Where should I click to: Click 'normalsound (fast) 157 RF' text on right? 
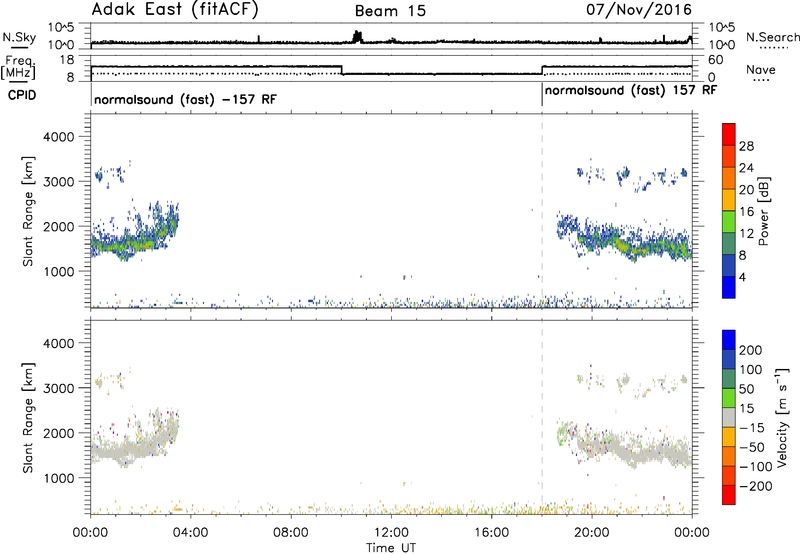pyautogui.click(x=631, y=90)
